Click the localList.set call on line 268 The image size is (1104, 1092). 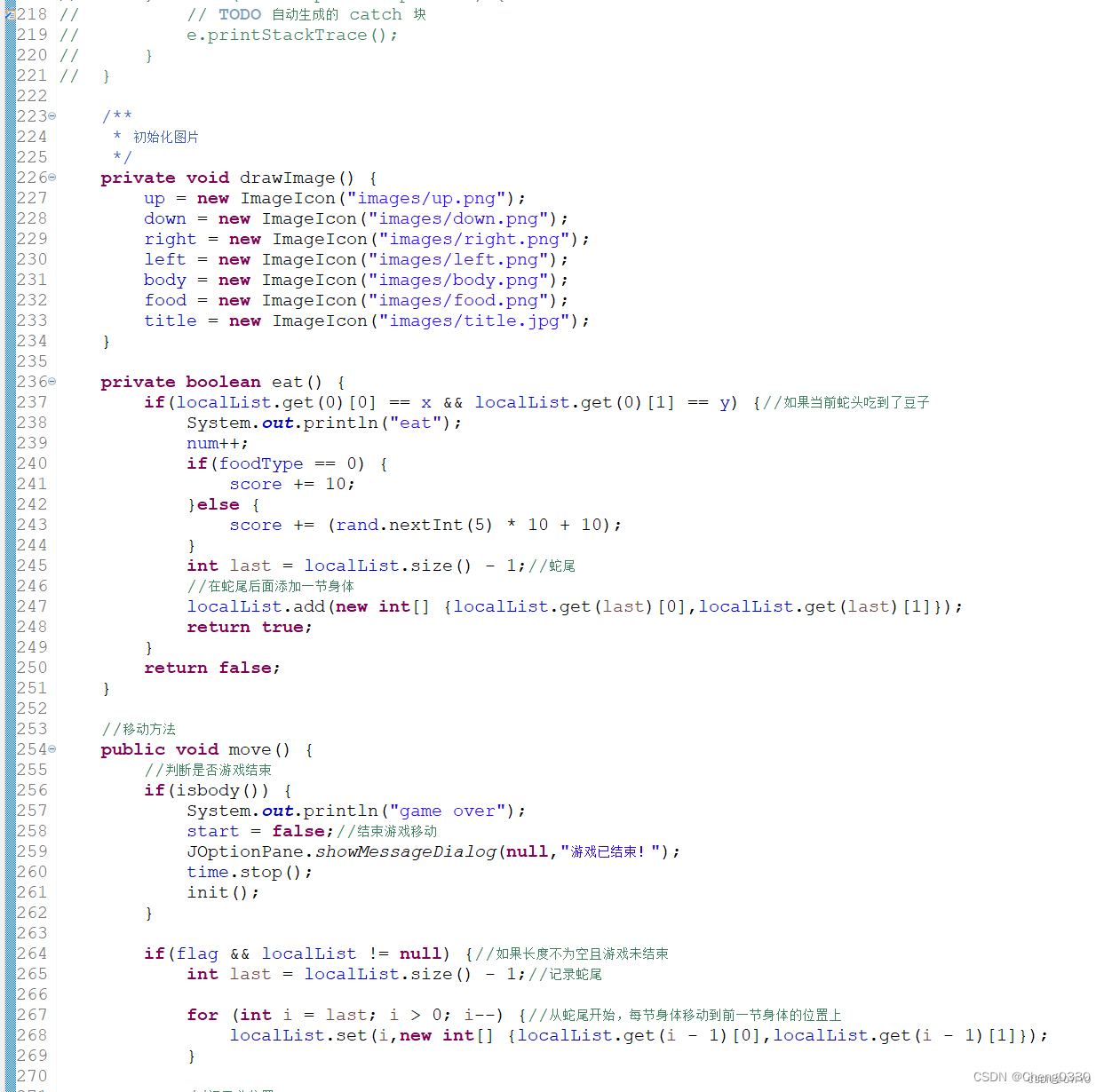point(639,1035)
